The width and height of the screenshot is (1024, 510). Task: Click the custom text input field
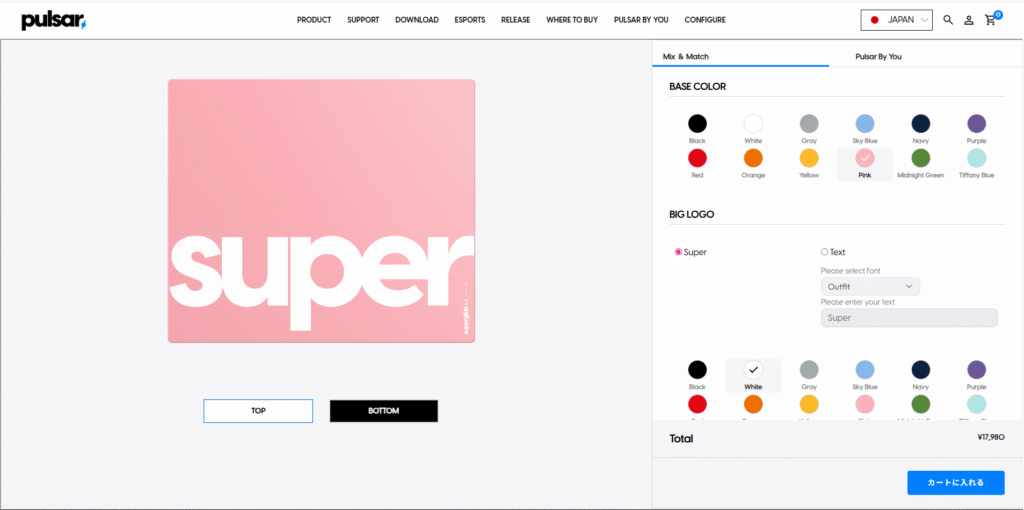909,318
